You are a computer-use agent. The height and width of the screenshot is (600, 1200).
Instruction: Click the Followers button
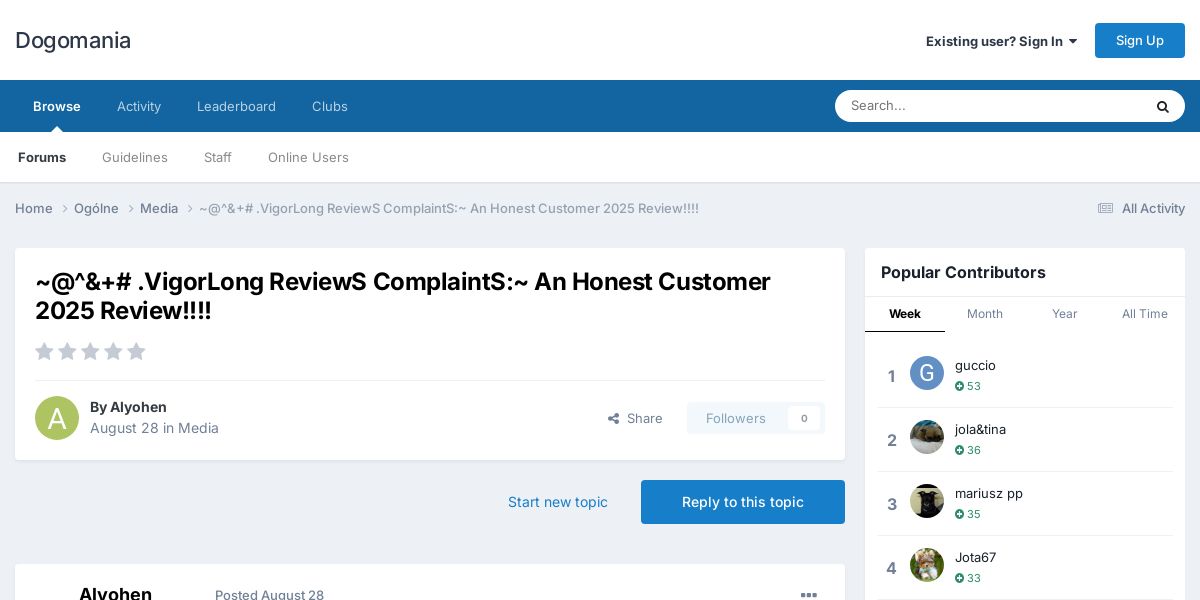point(736,418)
